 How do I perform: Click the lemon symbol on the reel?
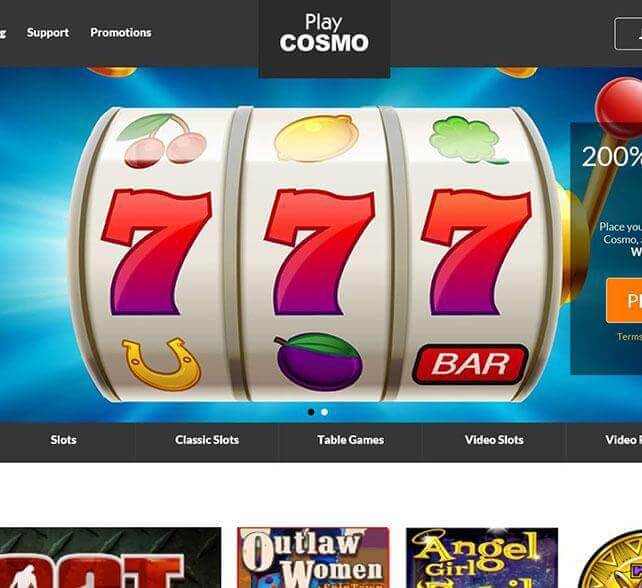pos(316,137)
